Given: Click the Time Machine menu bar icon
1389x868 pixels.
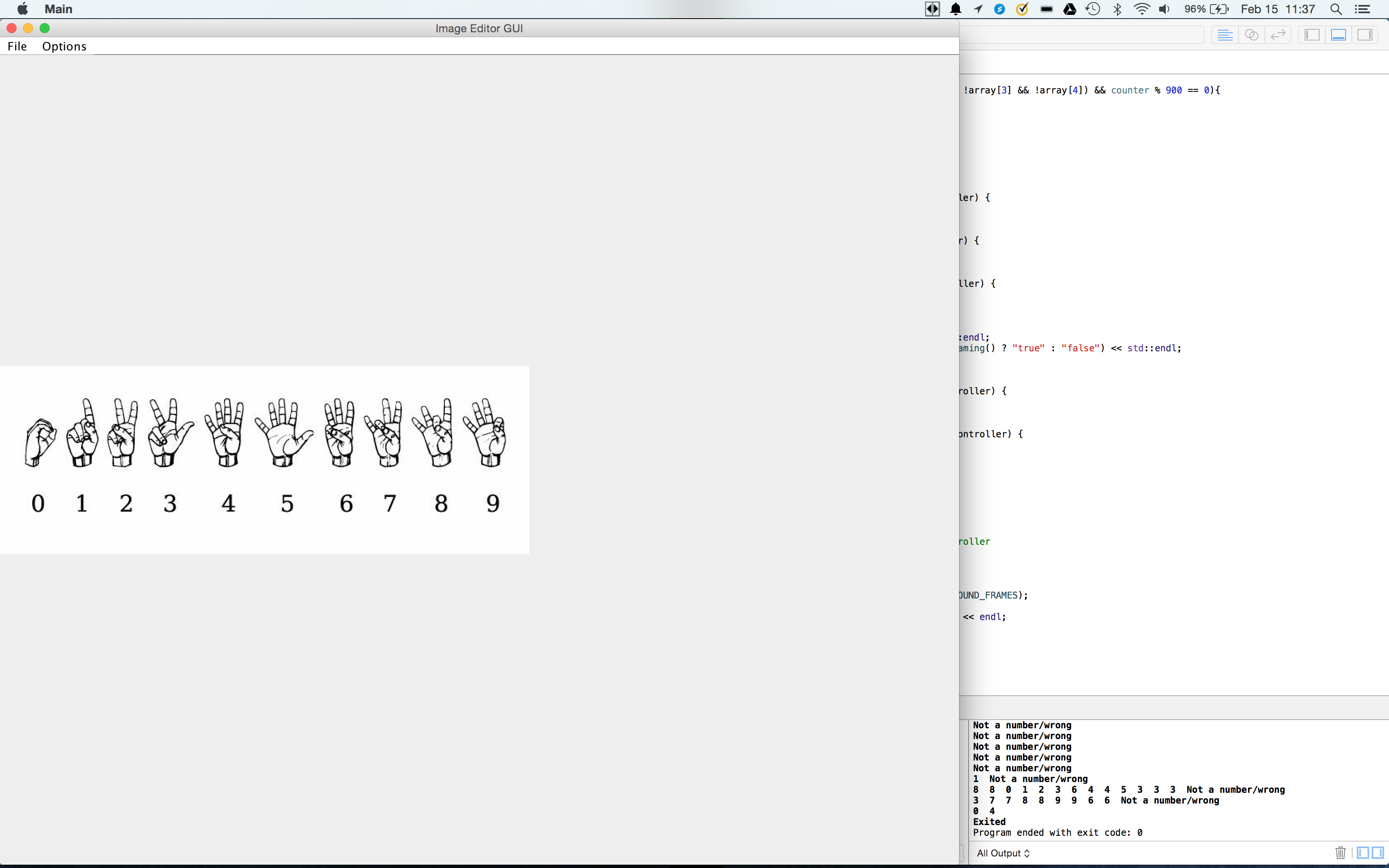Looking at the screenshot, I should tap(1093, 9).
